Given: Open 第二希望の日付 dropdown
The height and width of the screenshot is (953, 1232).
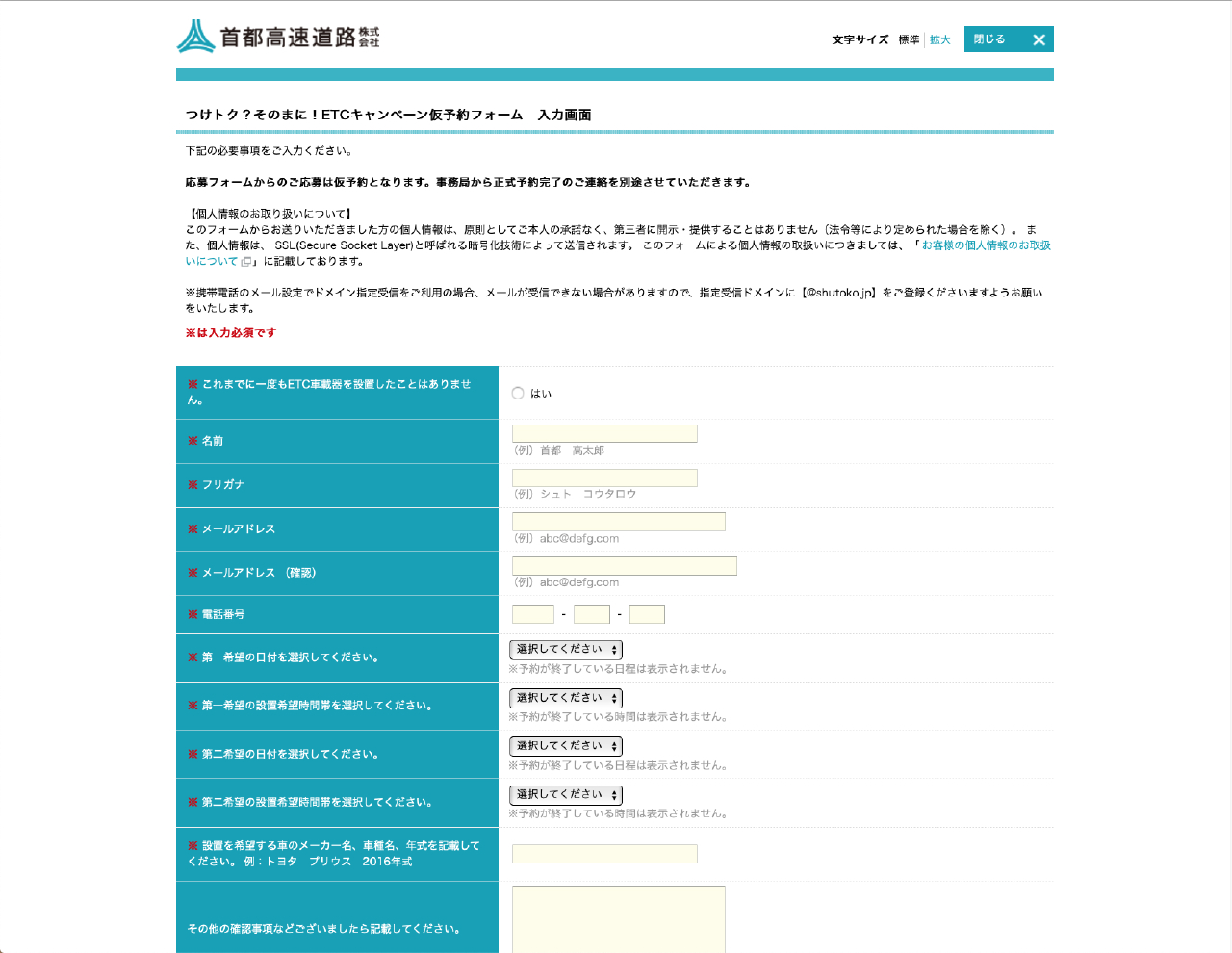Looking at the screenshot, I should tap(566, 746).
